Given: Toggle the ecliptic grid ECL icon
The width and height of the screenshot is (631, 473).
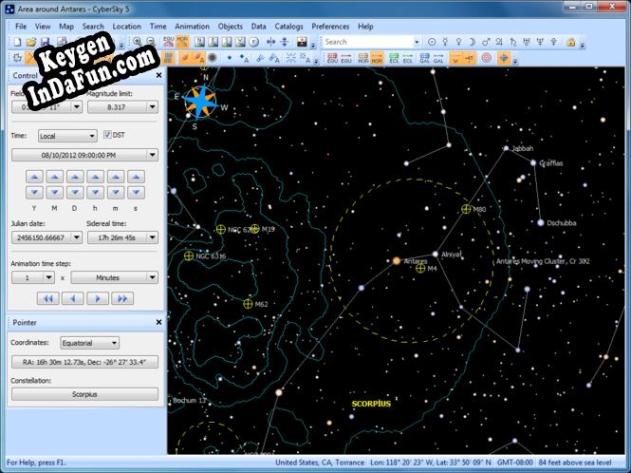Looking at the screenshot, I should click(x=394, y=58).
